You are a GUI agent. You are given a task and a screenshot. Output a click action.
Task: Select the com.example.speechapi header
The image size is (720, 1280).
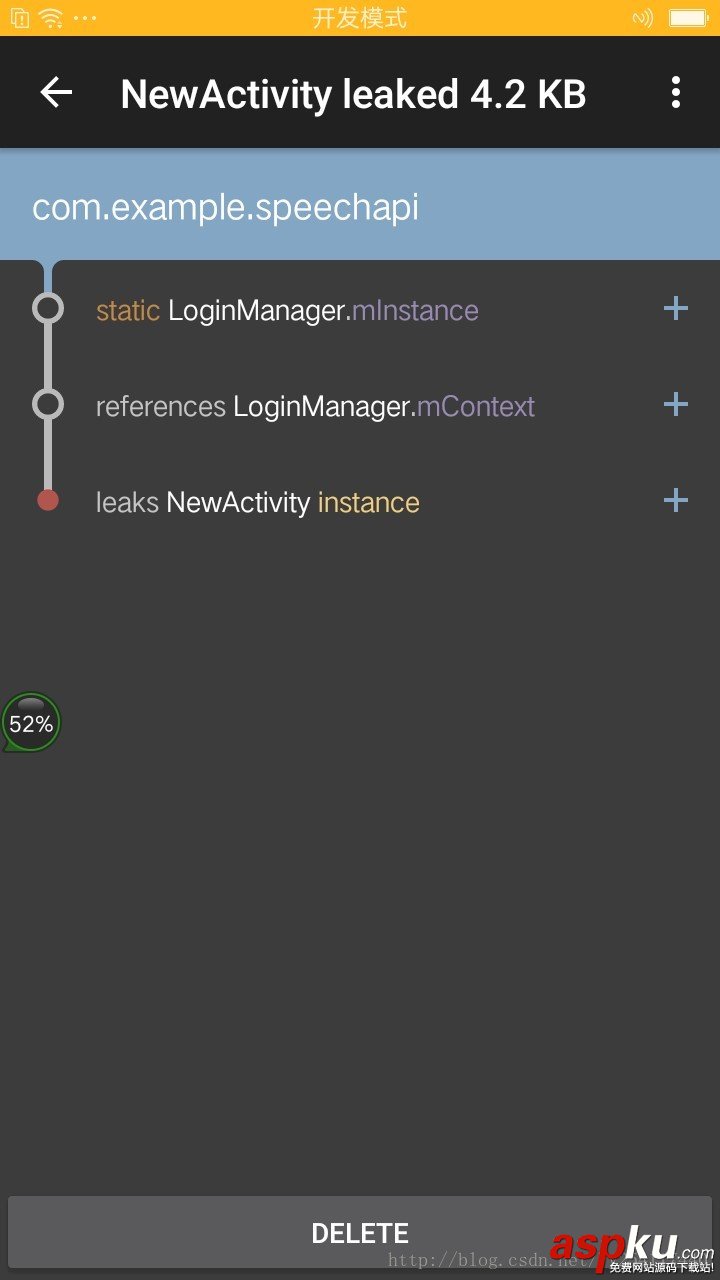[x=226, y=207]
